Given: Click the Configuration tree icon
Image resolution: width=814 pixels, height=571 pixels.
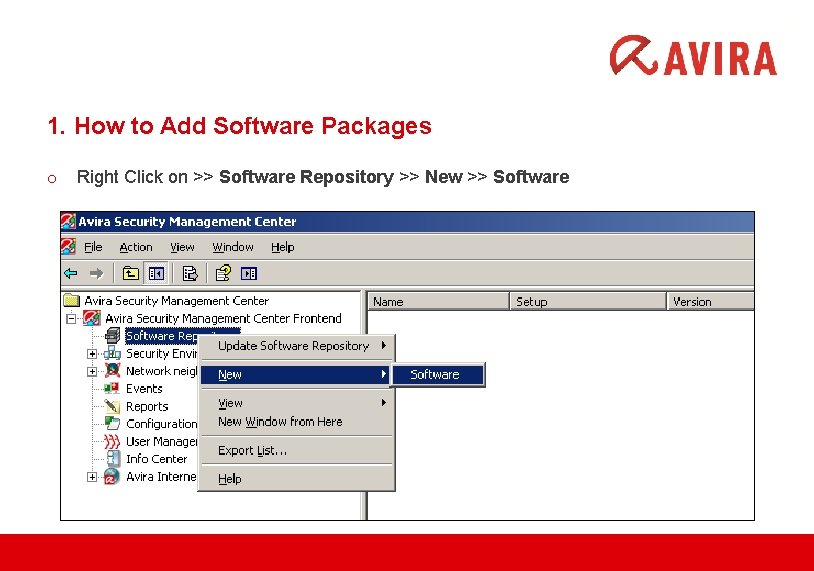Looking at the screenshot, I should pyautogui.click(x=112, y=423).
